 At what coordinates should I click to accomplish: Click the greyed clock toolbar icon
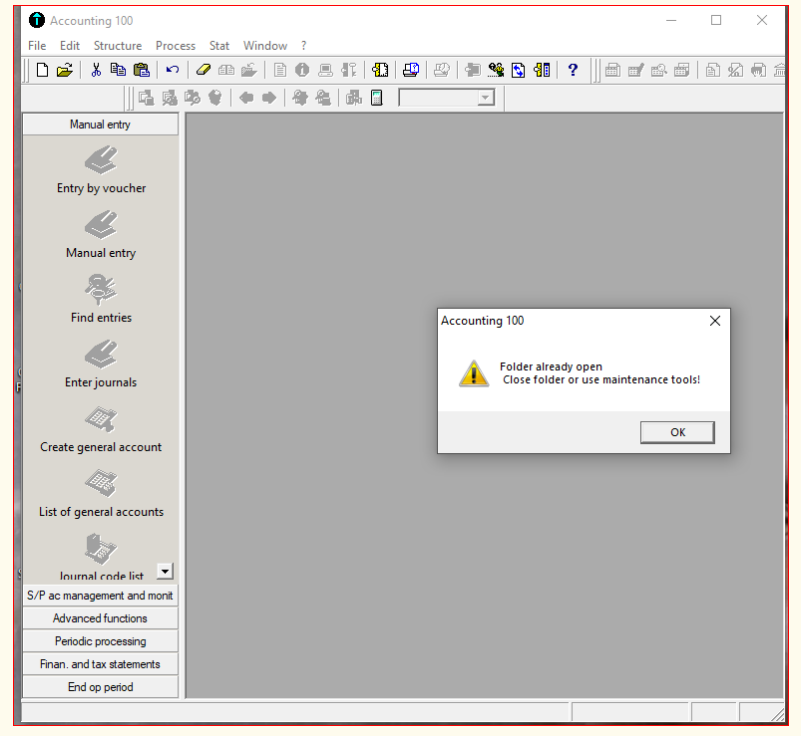coord(442,70)
